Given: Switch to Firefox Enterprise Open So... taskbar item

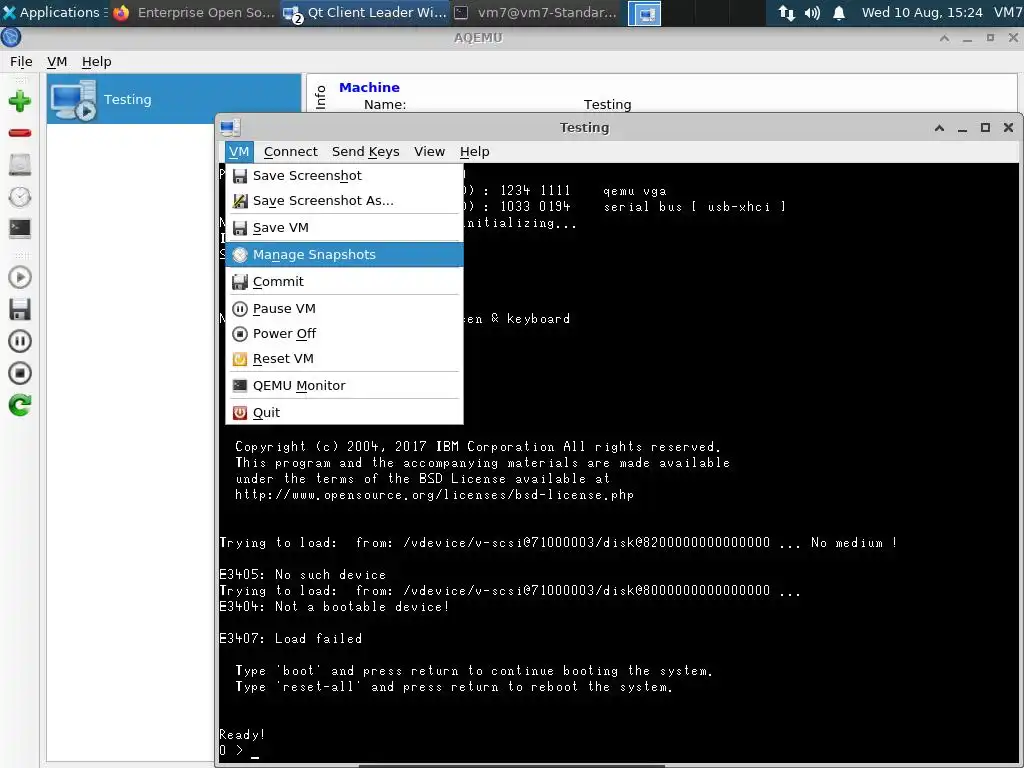Looking at the screenshot, I should coord(194,12).
